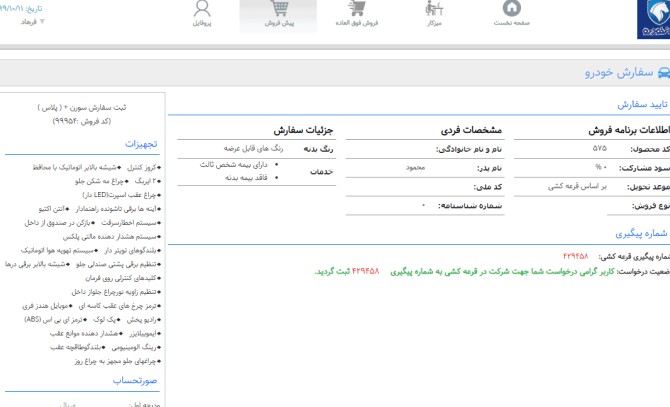Click the product code value ۵۷۵
The width and height of the screenshot is (670, 407).
pyautogui.click(x=599, y=148)
